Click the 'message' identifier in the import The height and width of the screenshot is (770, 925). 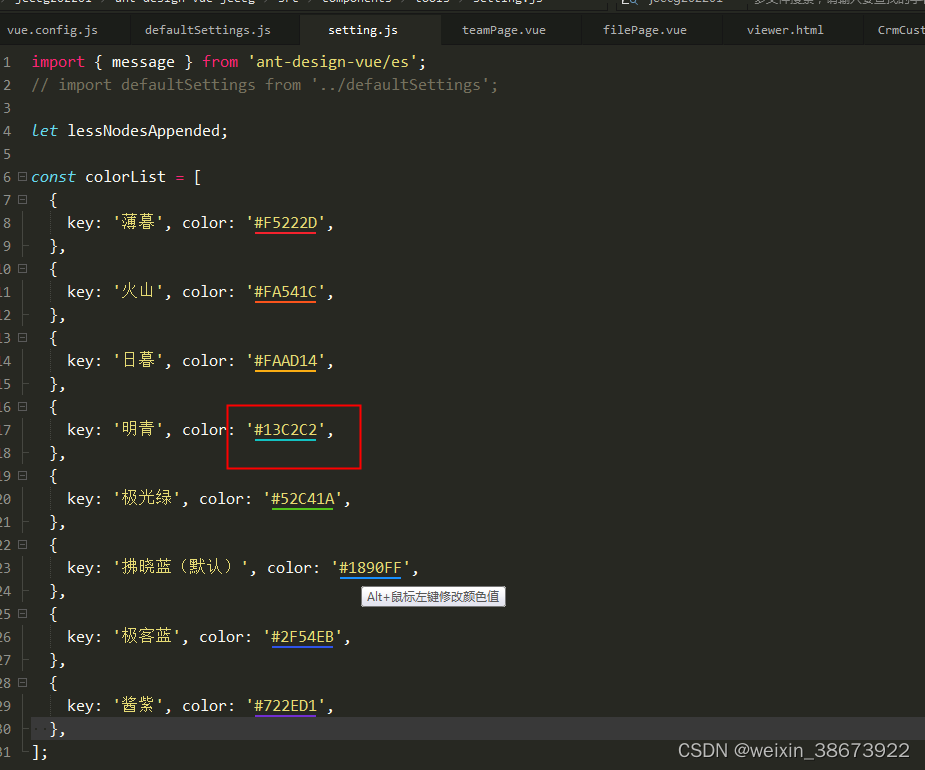[x=143, y=62]
